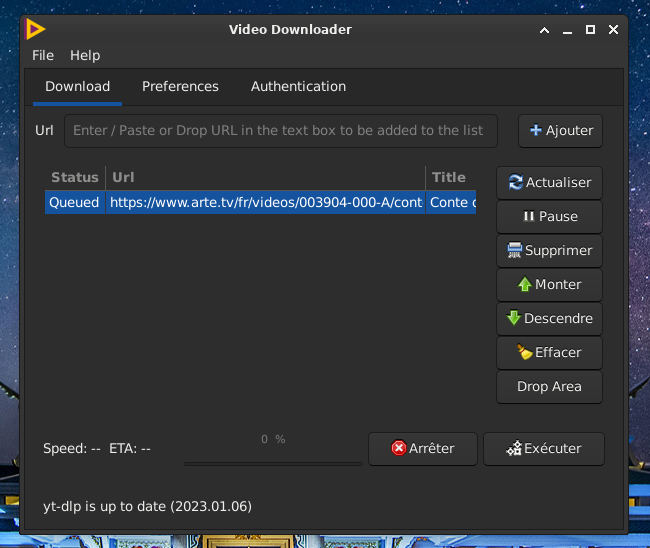Click the green up arrow Monter
The image size is (650, 548).
[x=525, y=285]
